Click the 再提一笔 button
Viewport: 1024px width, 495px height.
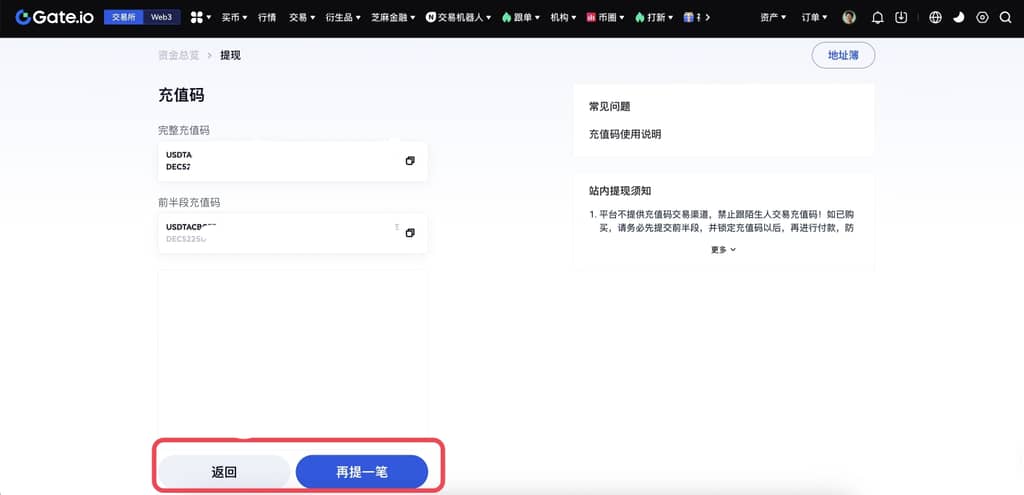[361, 472]
